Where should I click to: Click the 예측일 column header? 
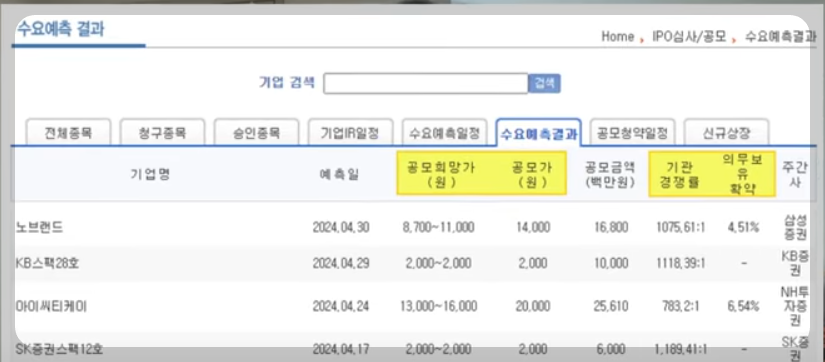339,175
